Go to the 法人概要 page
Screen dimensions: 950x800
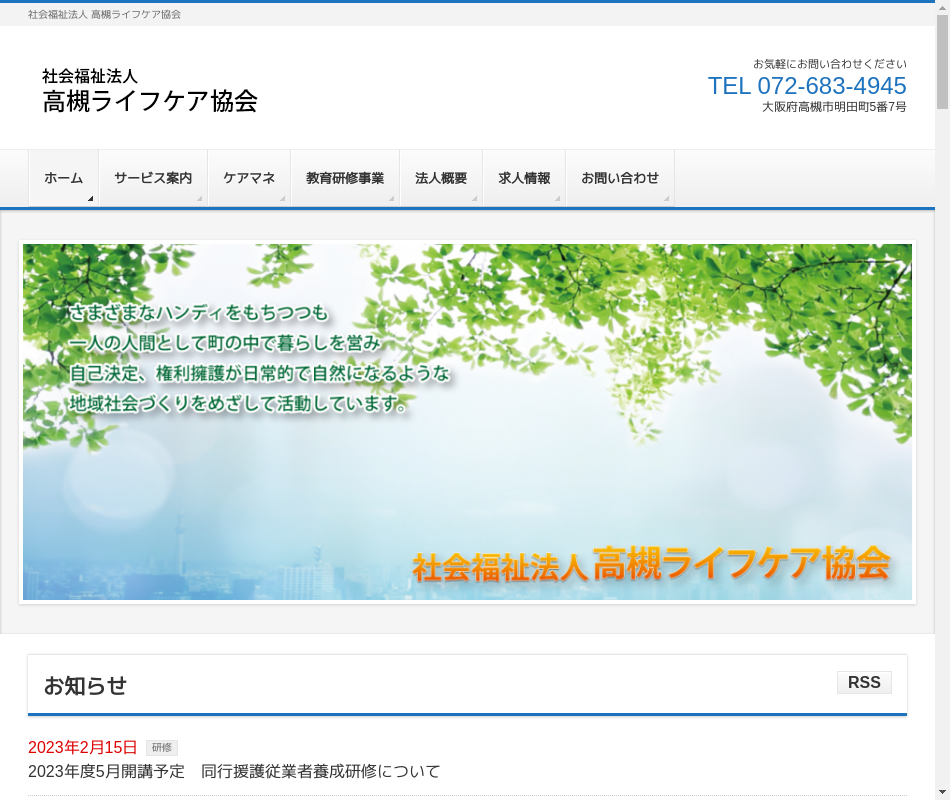[x=441, y=178]
